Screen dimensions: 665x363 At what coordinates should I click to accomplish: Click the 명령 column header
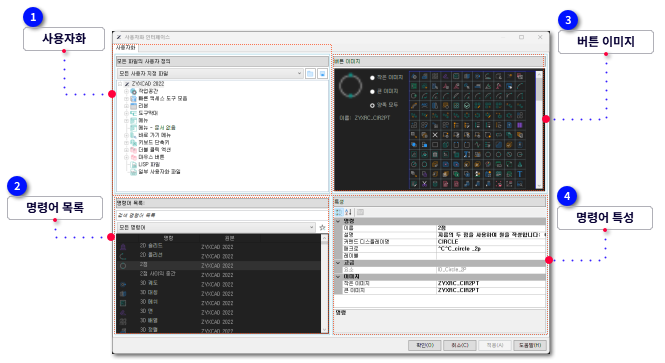pos(168,238)
